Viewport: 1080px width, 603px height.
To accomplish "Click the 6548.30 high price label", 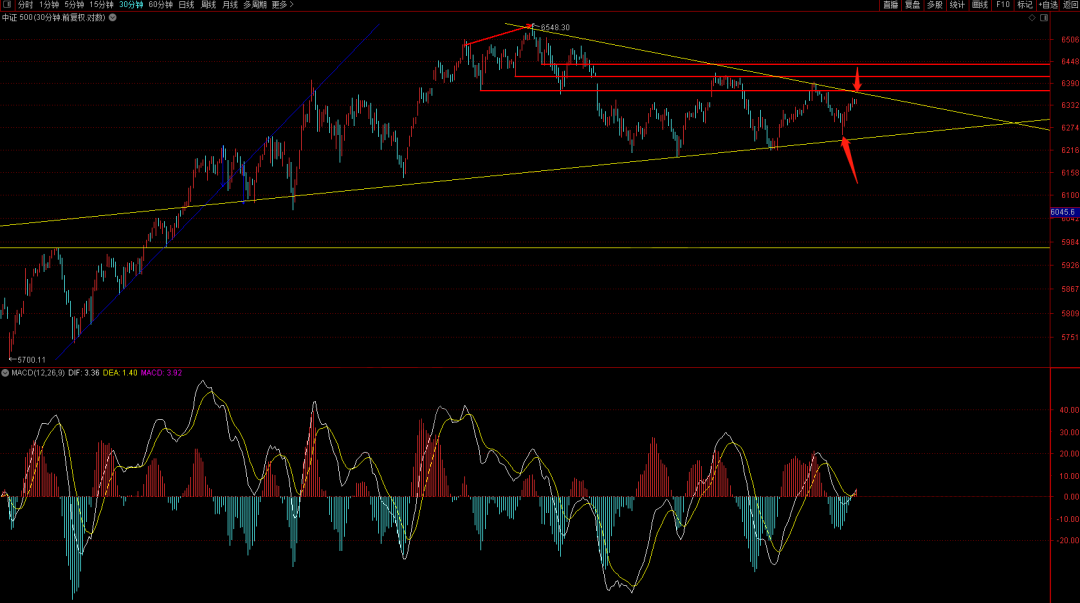I will click(x=555, y=27).
